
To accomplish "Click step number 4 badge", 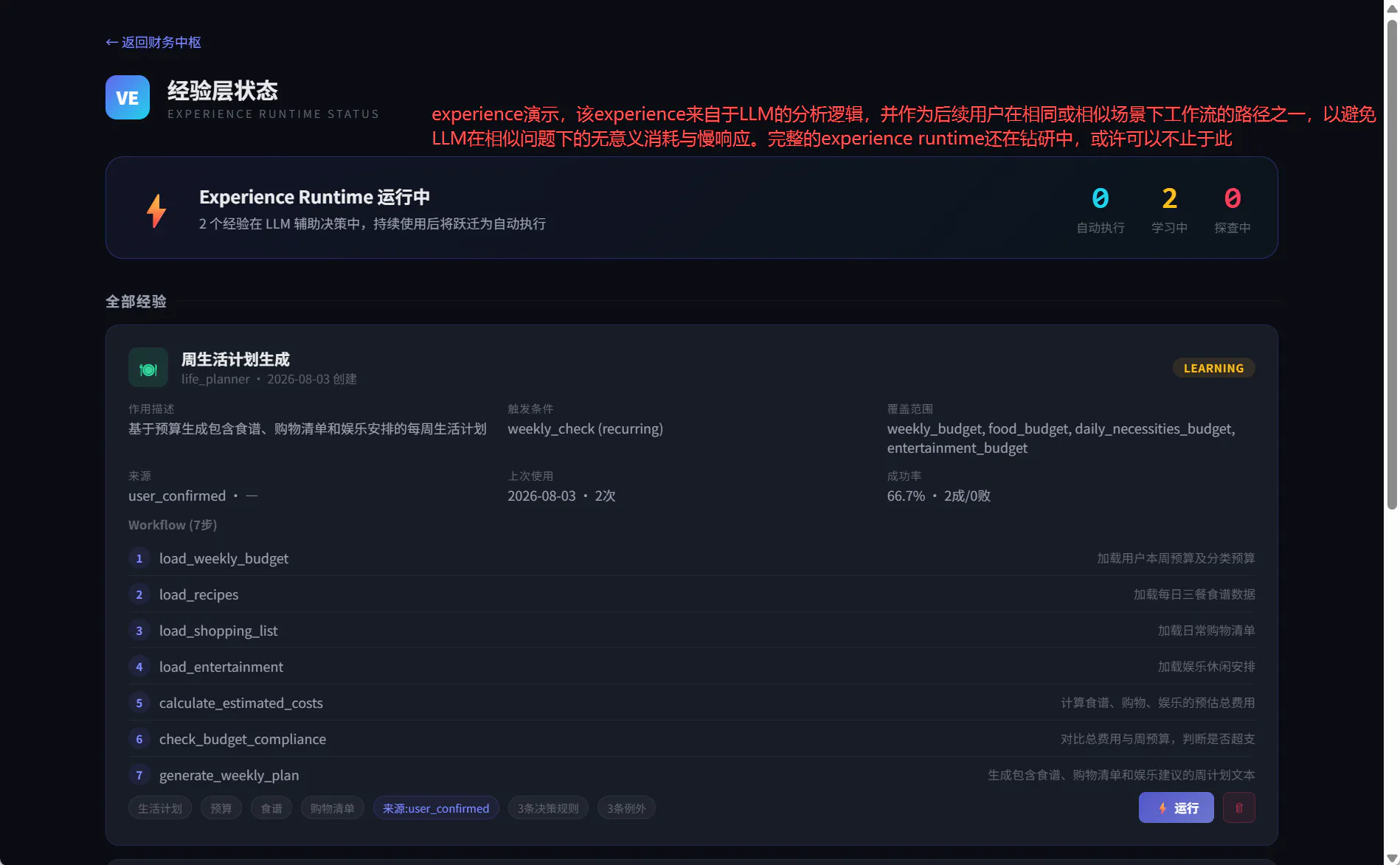I will (139, 667).
